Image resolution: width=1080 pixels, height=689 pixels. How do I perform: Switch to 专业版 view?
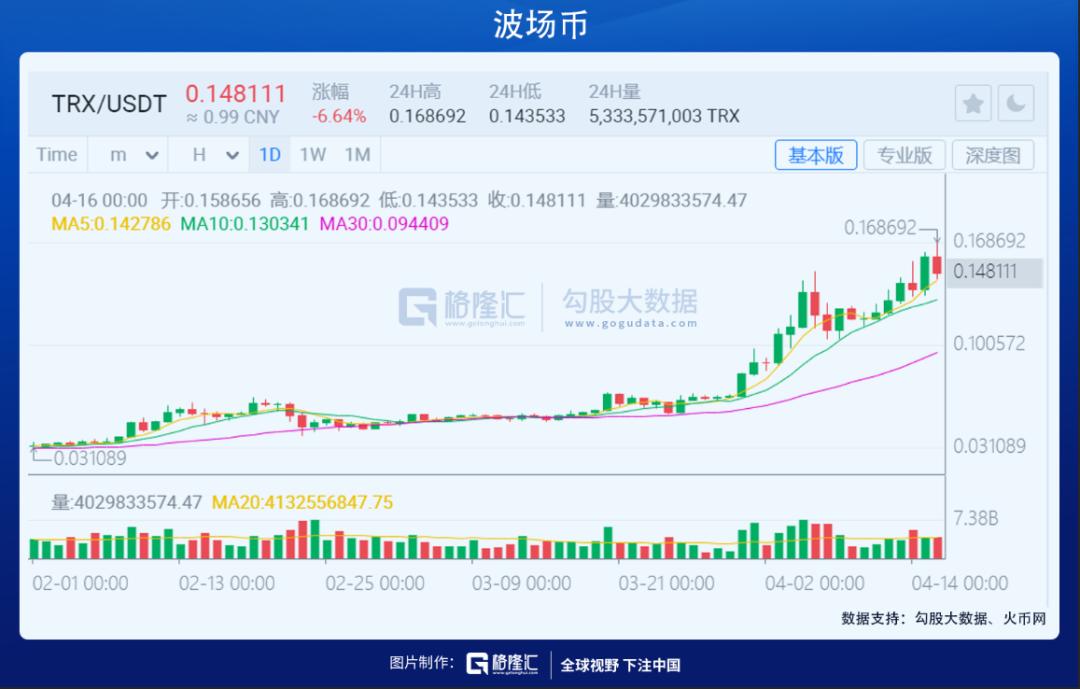904,155
